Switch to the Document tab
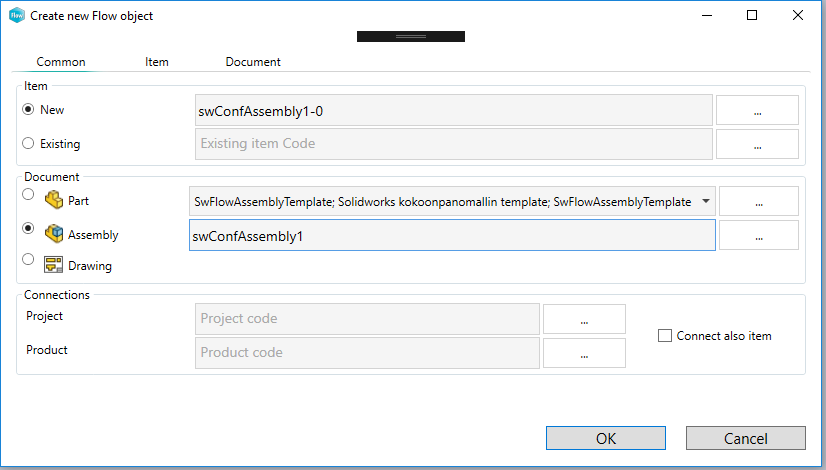Screen dimensions: 826x470 (253, 62)
